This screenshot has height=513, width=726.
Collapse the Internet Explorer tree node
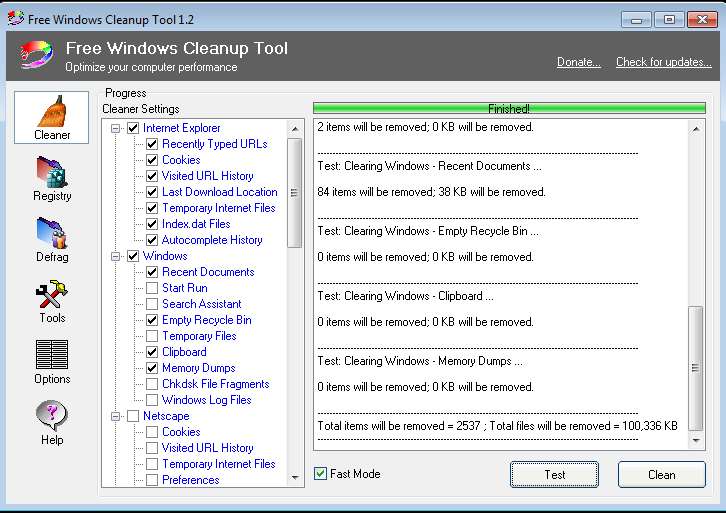click(x=115, y=128)
